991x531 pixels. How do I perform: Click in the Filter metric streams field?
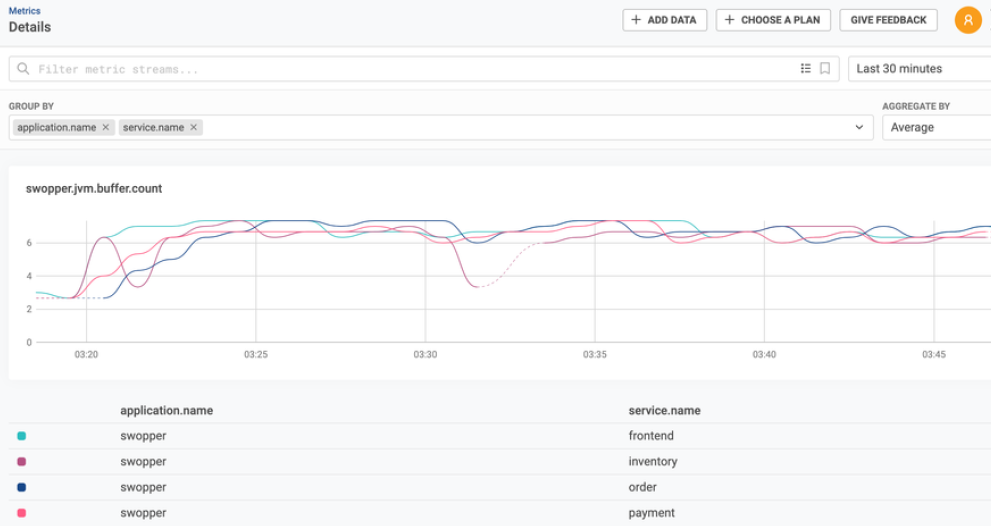[400, 69]
